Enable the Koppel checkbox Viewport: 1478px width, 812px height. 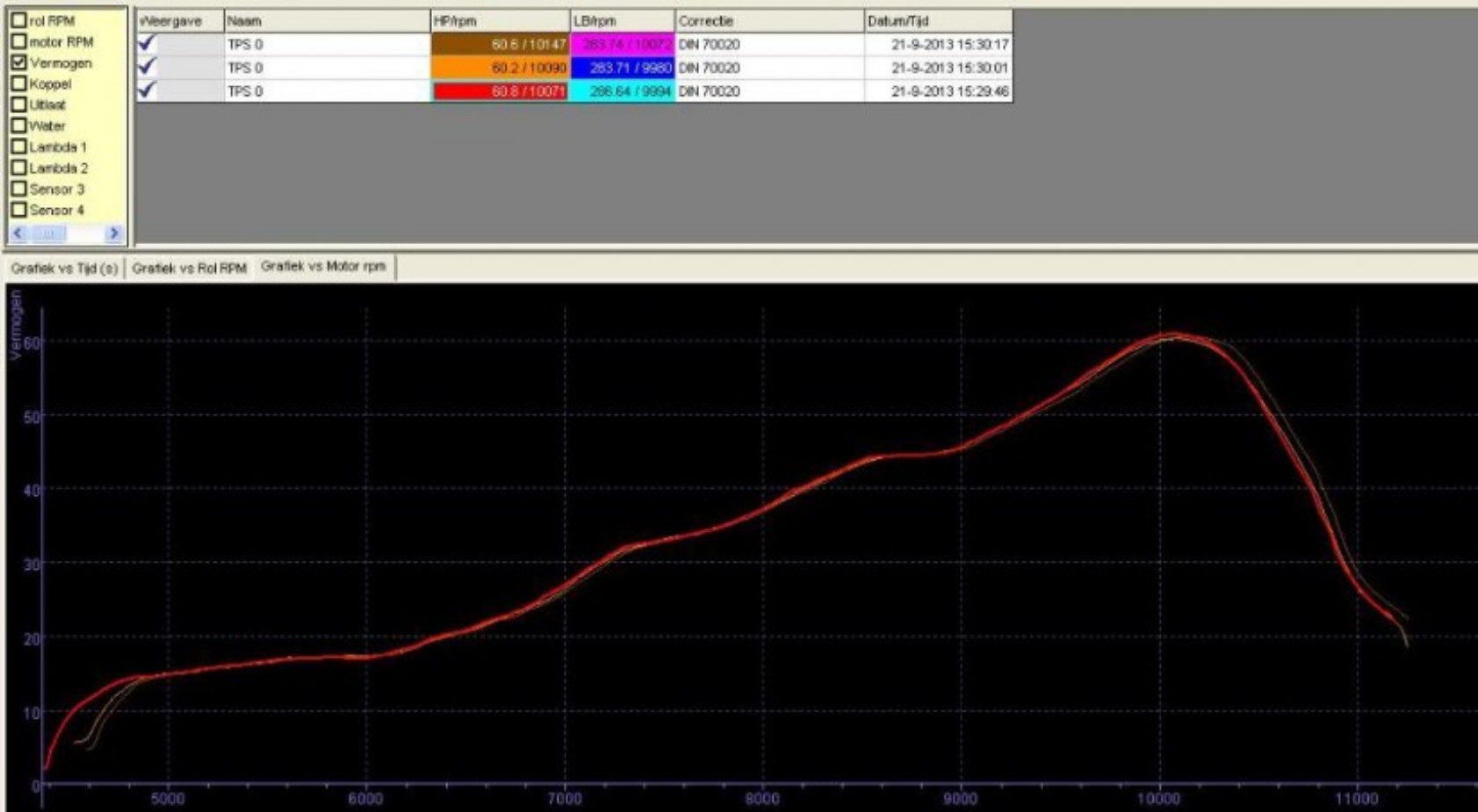[x=18, y=83]
